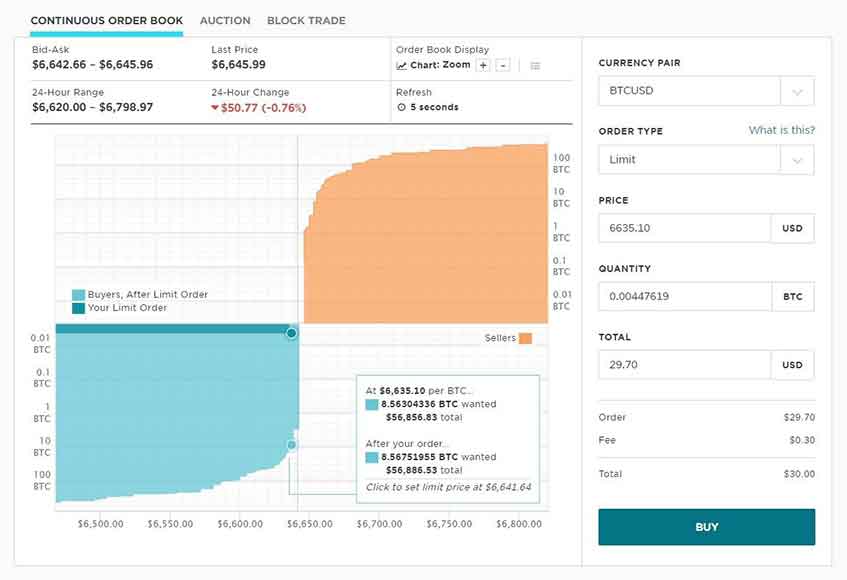Select the Continuous Order Book tab
847x580 pixels.
[x=107, y=20]
